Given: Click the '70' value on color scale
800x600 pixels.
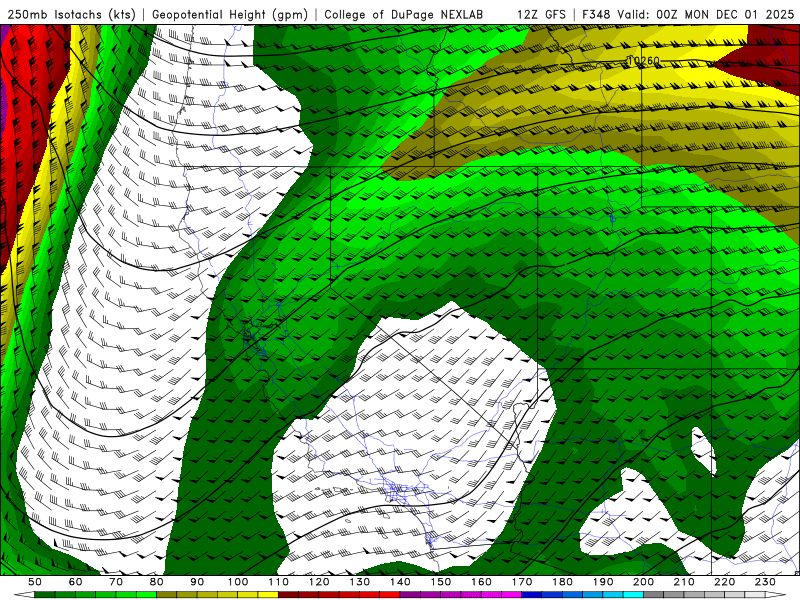Looking at the screenshot, I should tap(116, 582).
